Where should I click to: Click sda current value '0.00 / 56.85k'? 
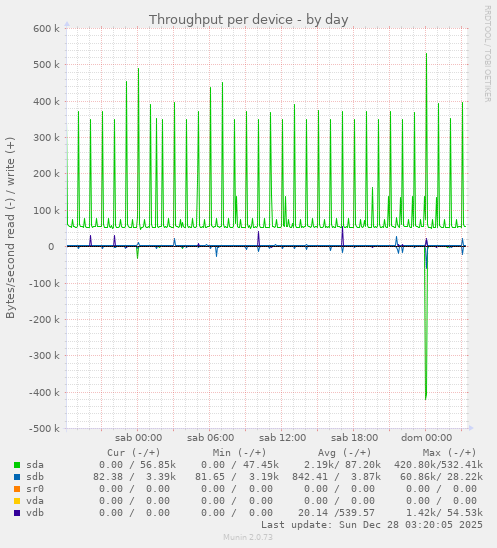pos(137,465)
